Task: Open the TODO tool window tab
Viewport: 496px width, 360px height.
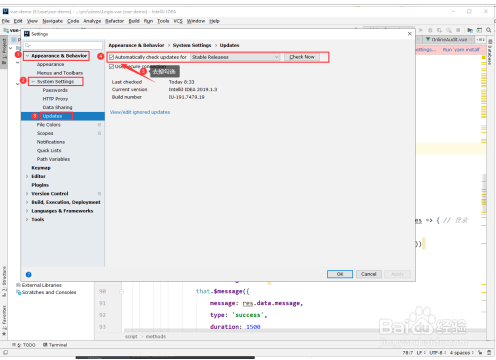Action: pos(24,345)
